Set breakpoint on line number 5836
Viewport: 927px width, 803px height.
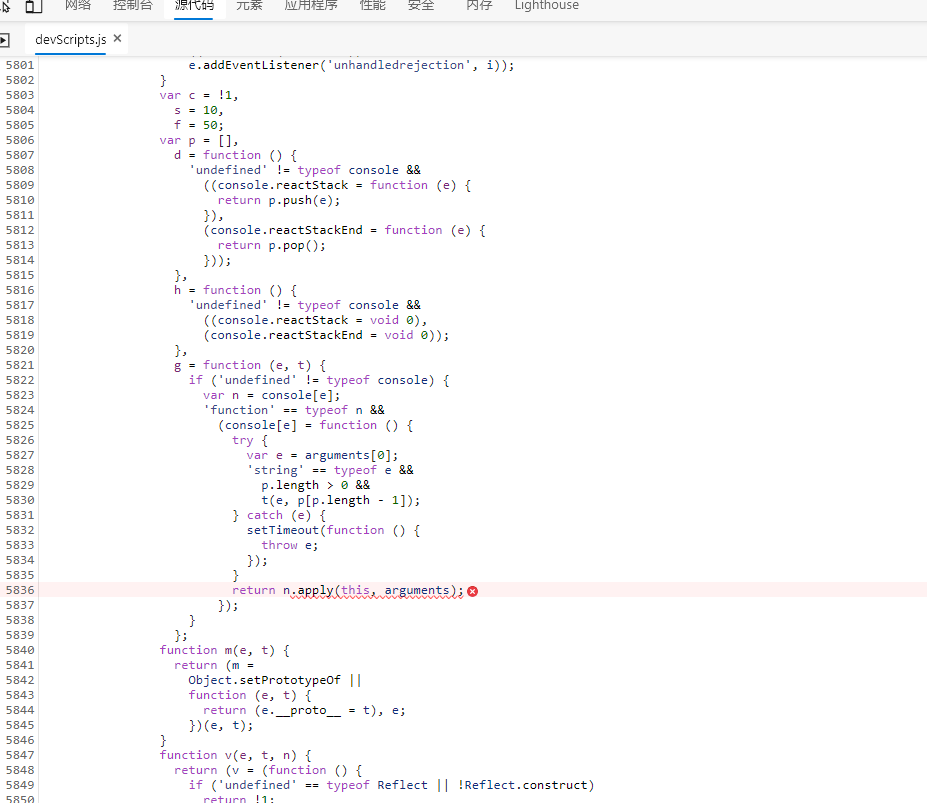20,590
